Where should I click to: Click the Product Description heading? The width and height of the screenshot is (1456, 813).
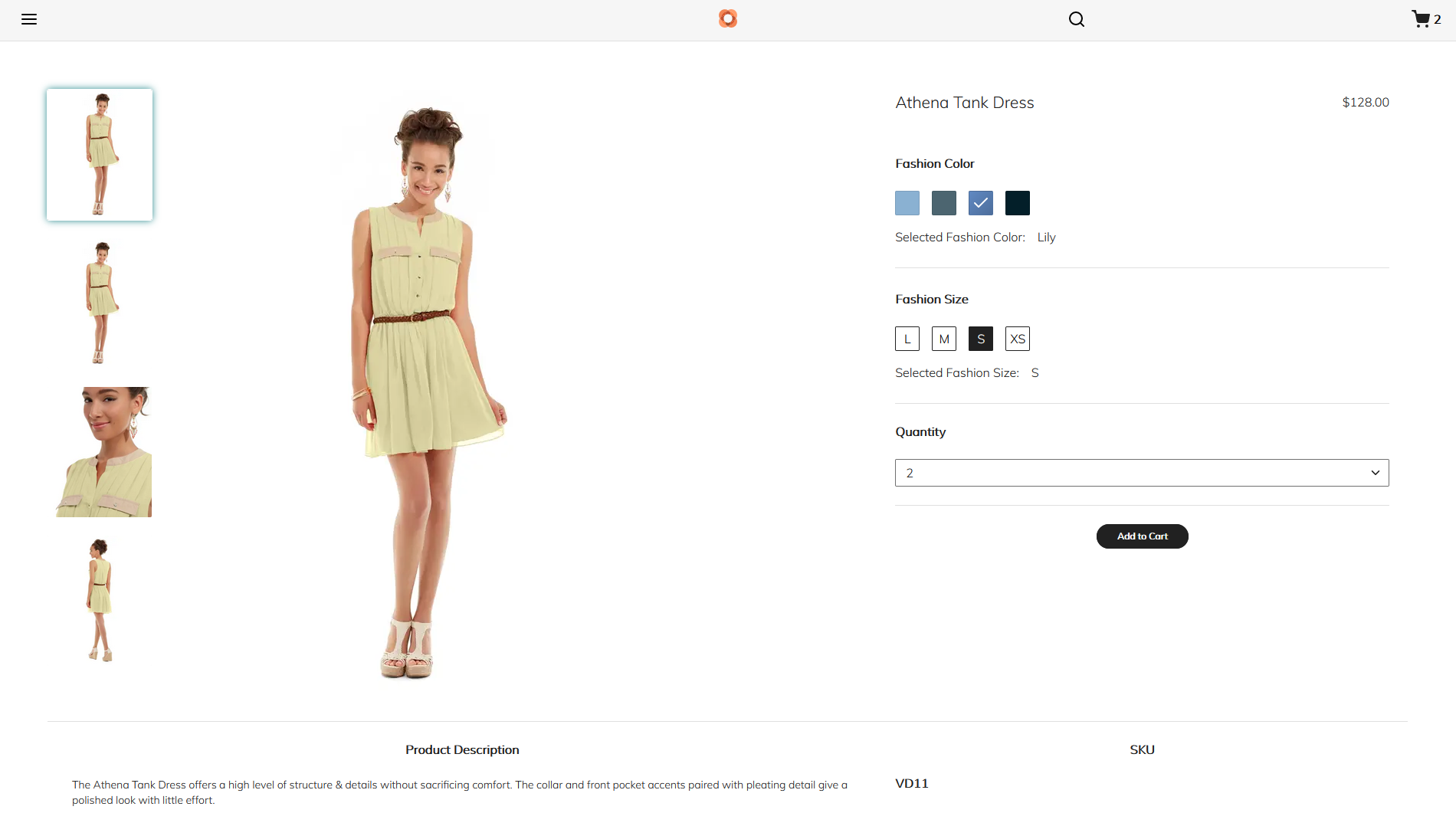point(462,749)
